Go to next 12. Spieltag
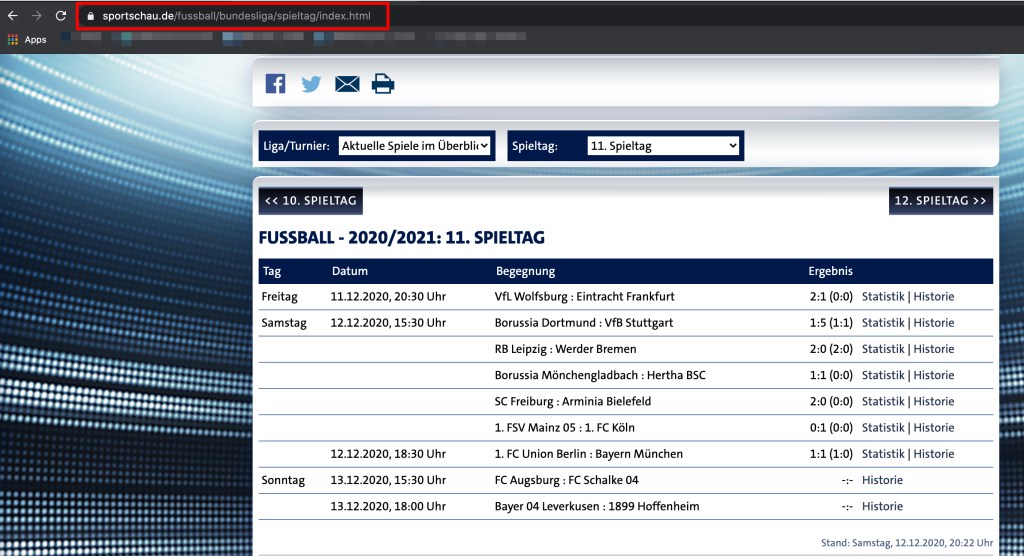 (940, 201)
